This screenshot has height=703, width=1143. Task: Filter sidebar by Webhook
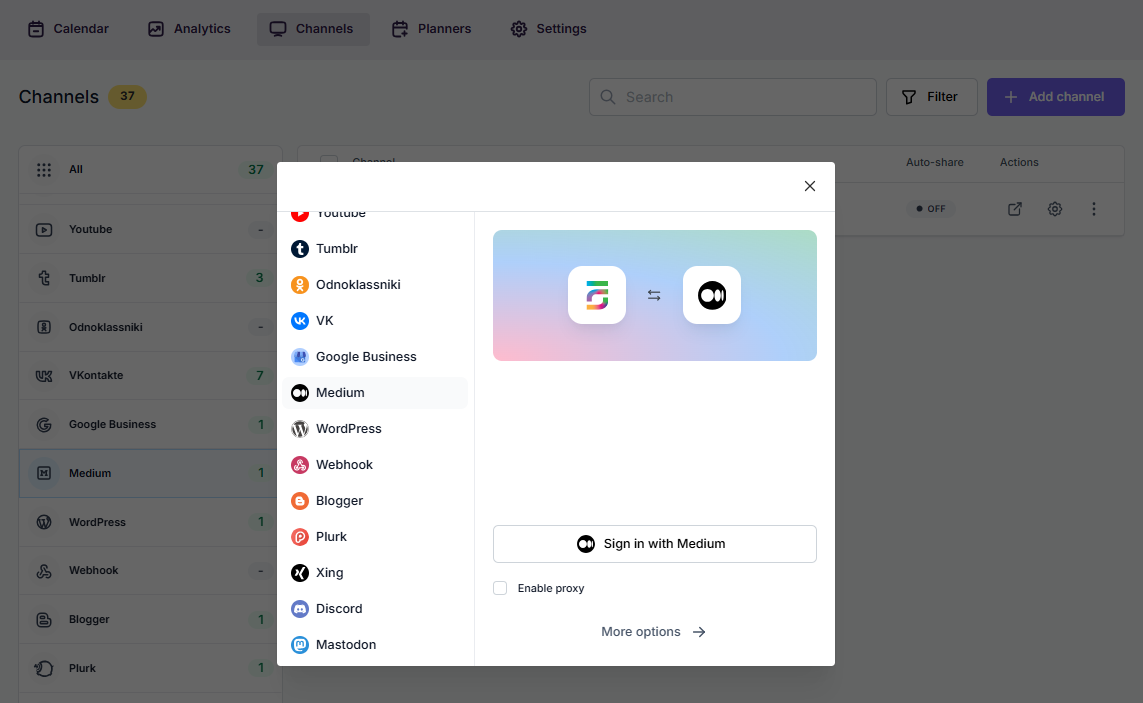(x=150, y=571)
